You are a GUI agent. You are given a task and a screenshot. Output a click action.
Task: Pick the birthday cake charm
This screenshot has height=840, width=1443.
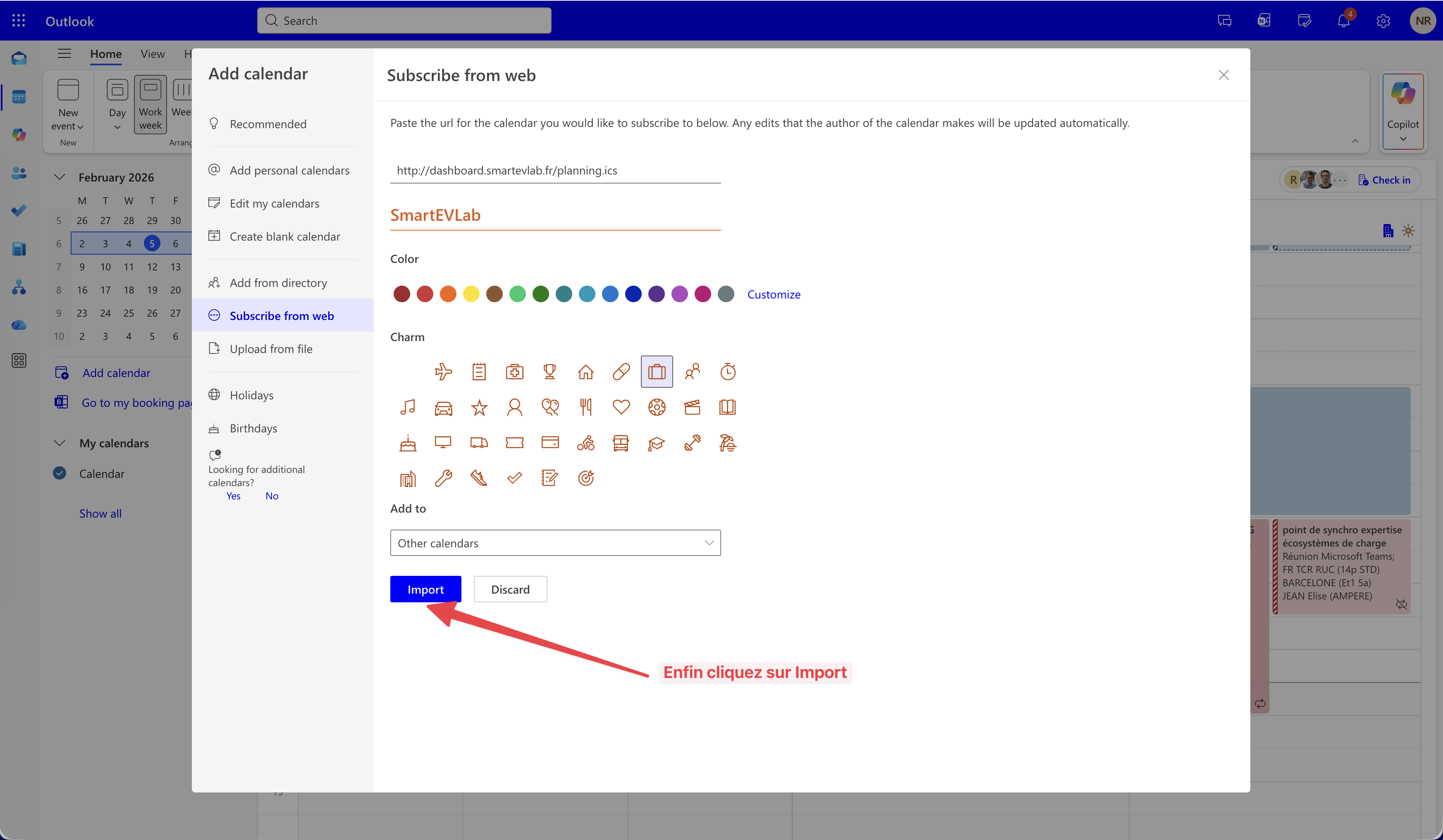pos(408,443)
